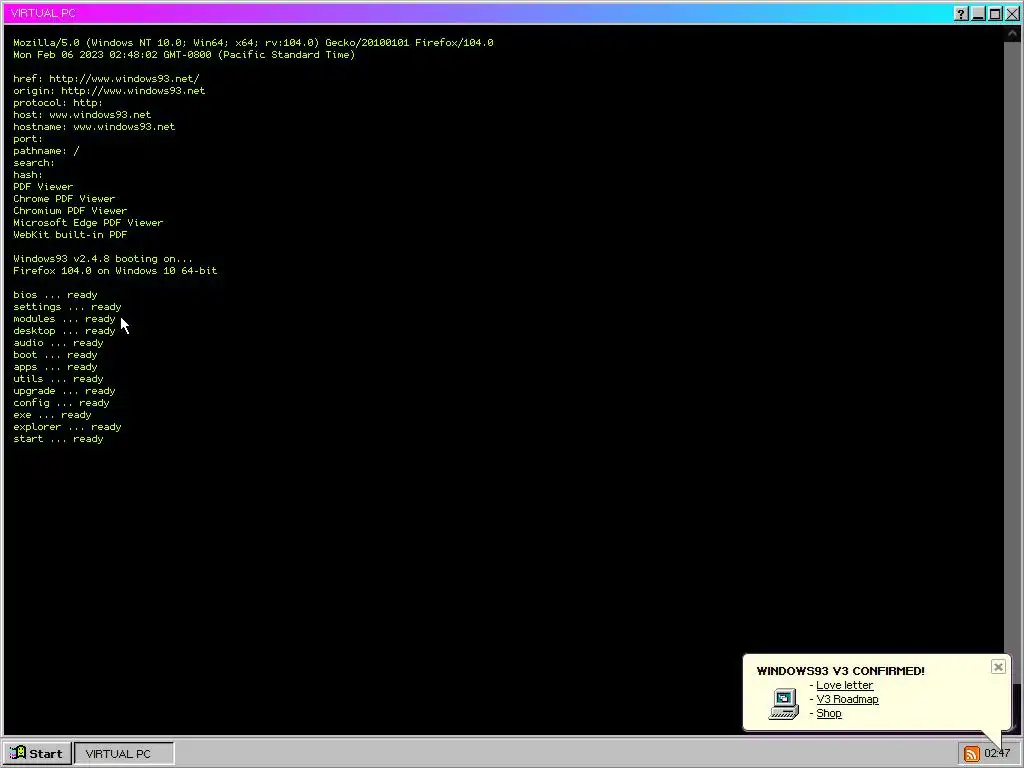Click the VIRTUAL PC window title text
1024x768 pixels.
[43, 13]
